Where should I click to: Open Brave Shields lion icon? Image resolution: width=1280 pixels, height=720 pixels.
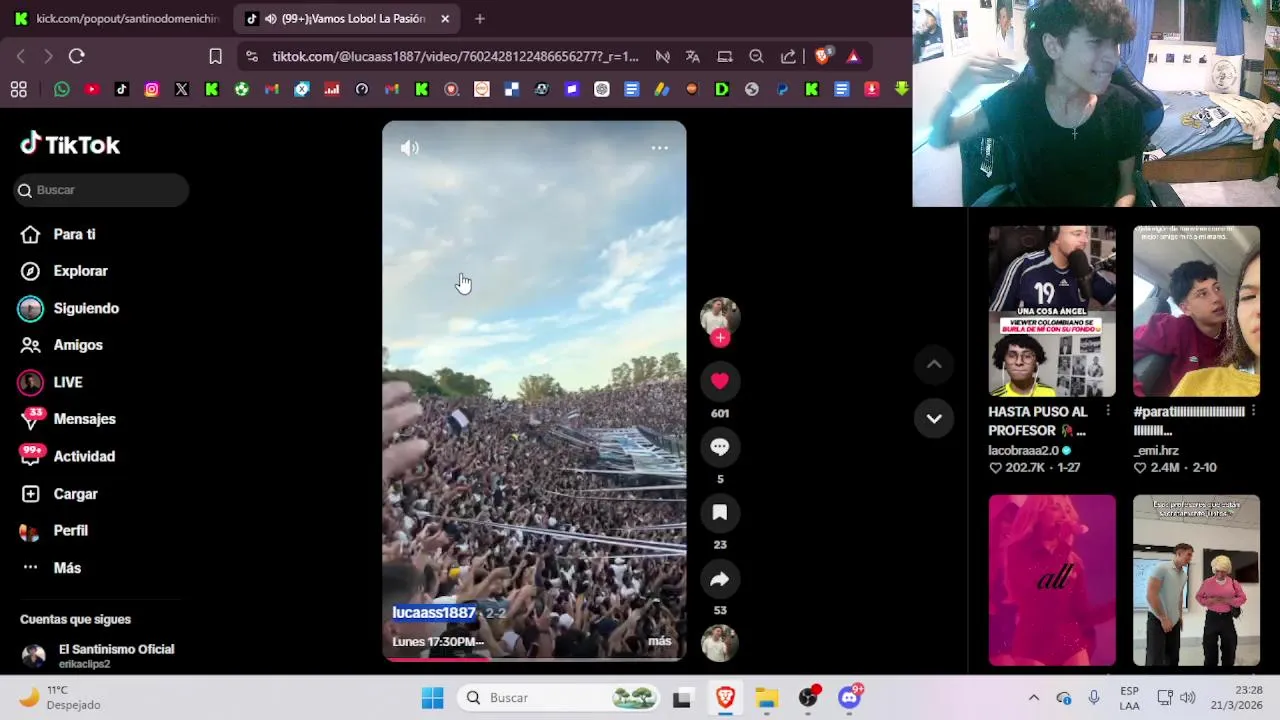822,56
